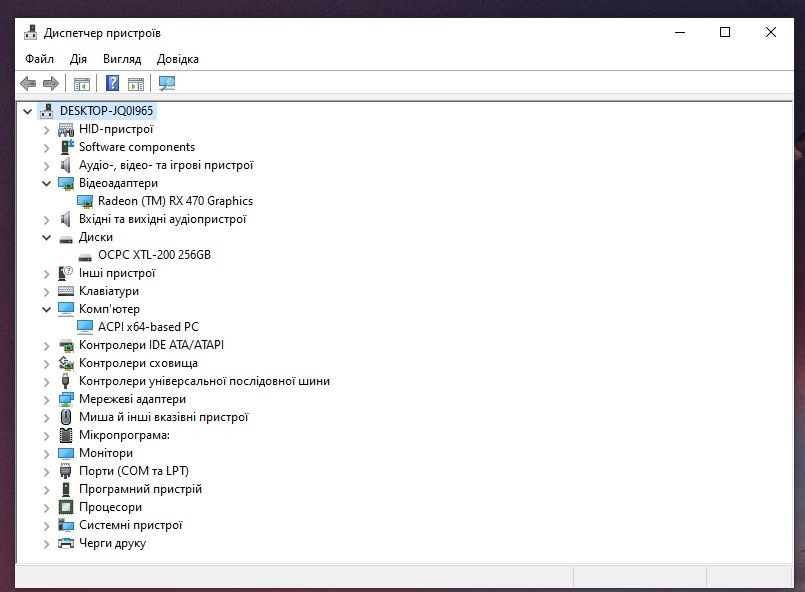The height and width of the screenshot is (592, 805).
Task: Click the scan for hardware changes monitor icon
Action: pyautogui.click(x=167, y=83)
